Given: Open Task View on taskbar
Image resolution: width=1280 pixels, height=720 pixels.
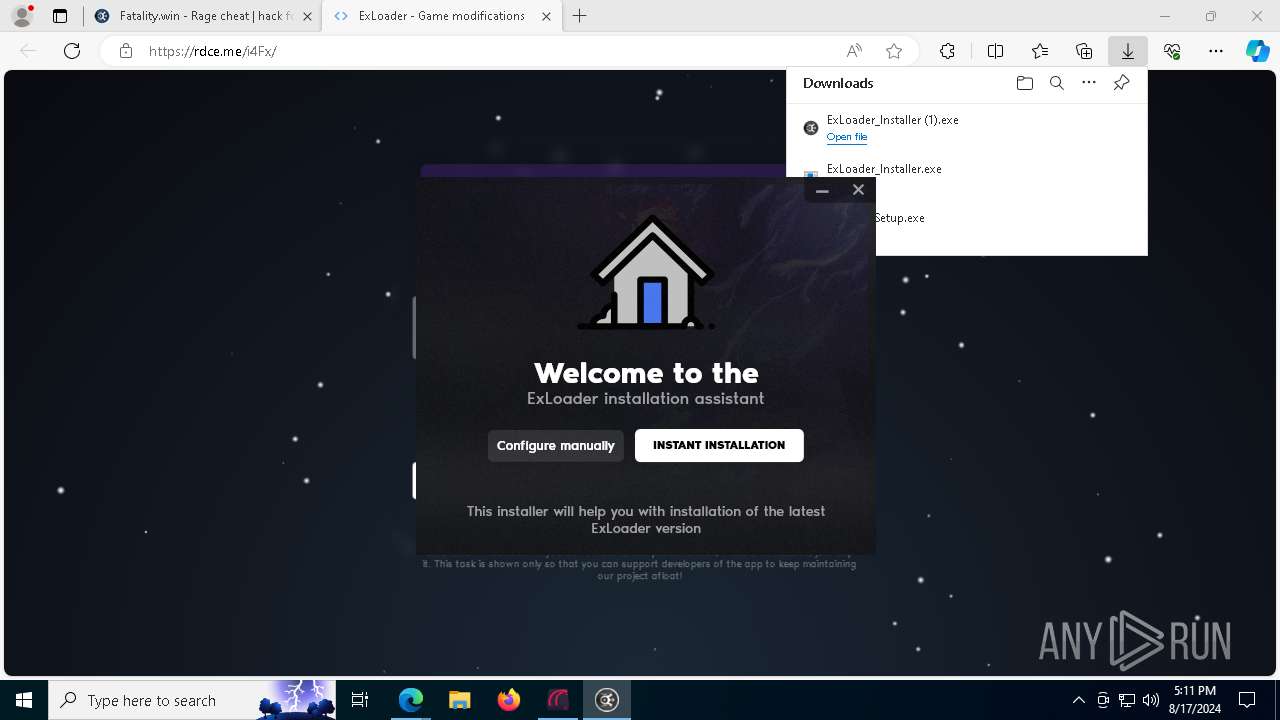Looking at the screenshot, I should pyautogui.click(x=360, y=700).
